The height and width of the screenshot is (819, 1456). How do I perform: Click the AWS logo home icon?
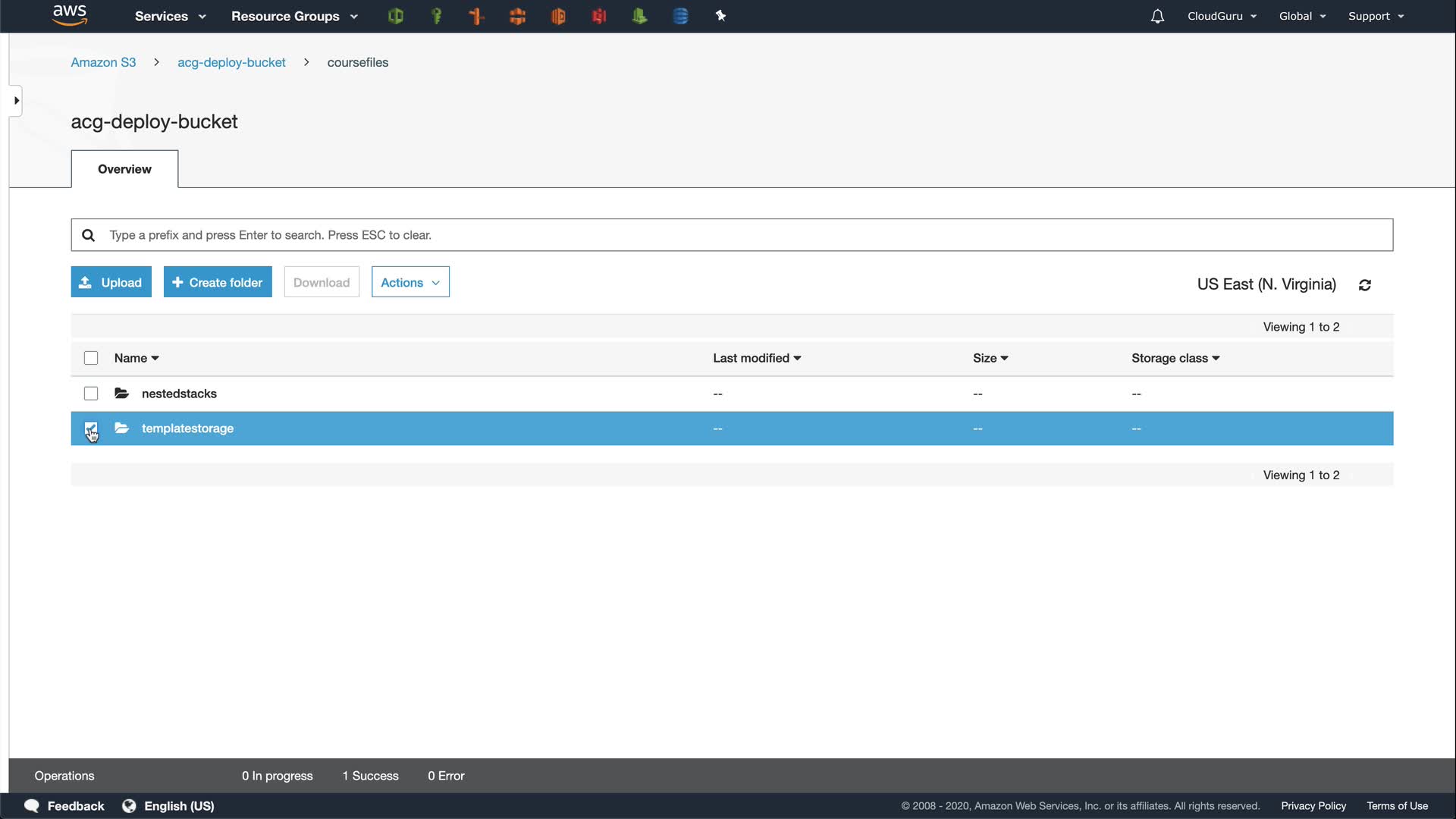tap(70, 15)
